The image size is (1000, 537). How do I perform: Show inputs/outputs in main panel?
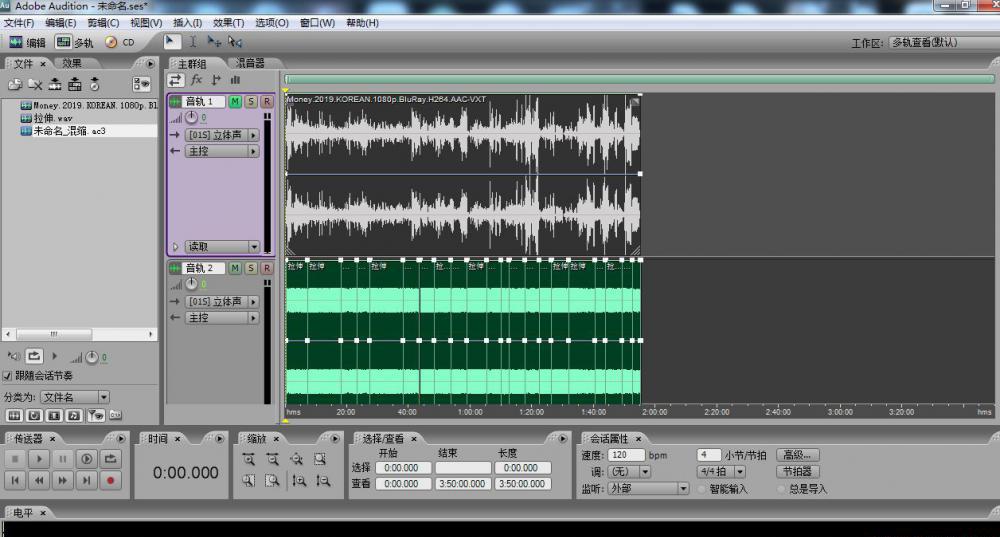[176, 80]
